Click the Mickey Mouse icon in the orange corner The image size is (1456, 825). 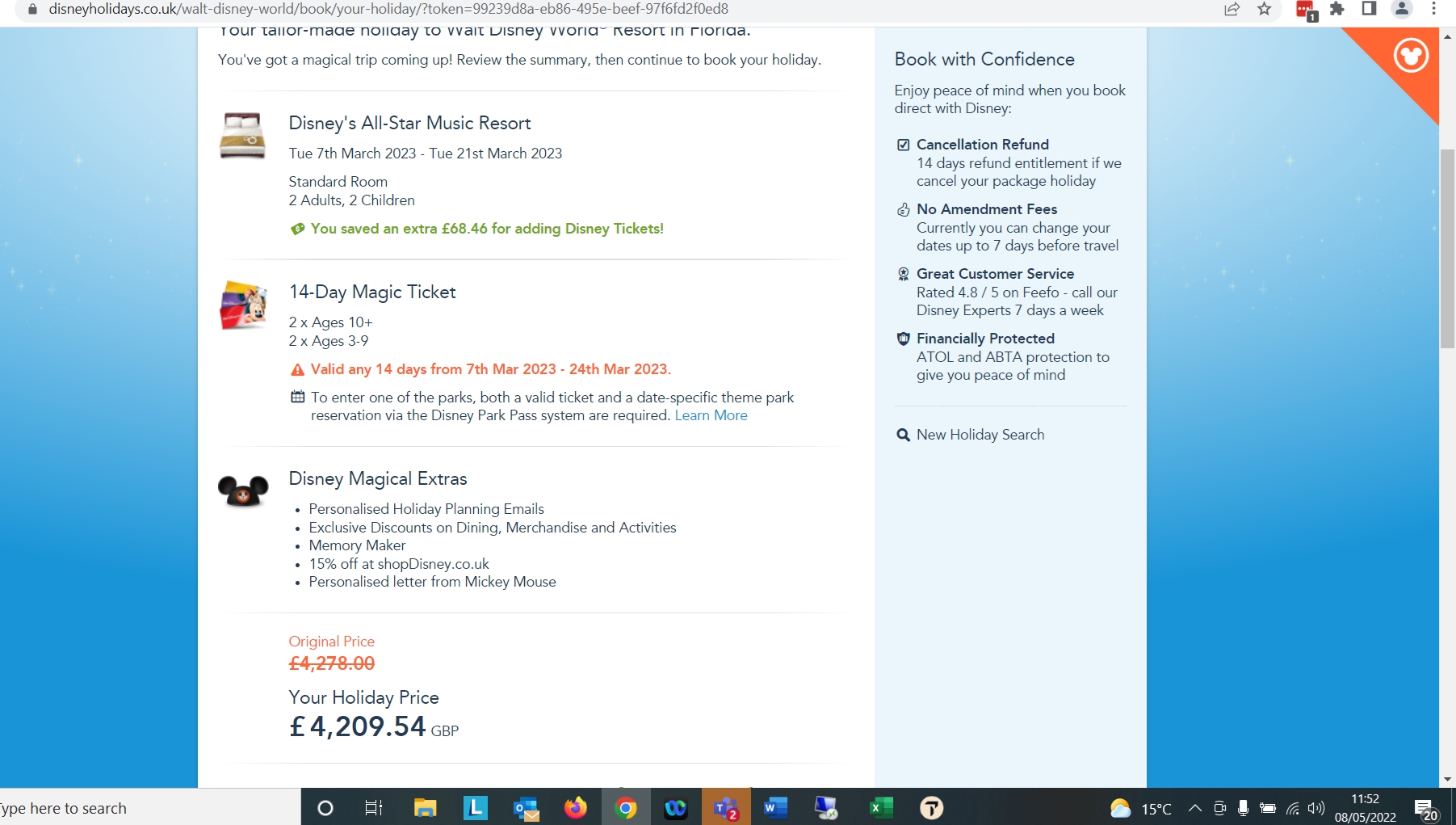pyautogui.click(x=1411, y=56)
